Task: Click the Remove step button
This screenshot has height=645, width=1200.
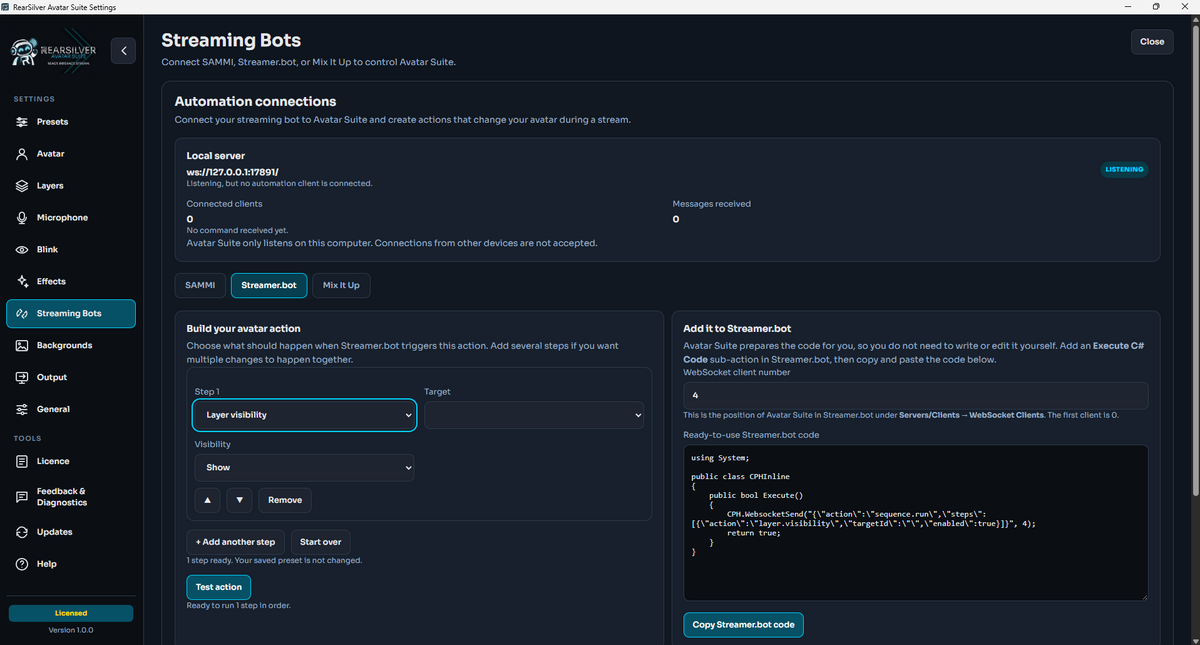Action: tap(285, 500)
